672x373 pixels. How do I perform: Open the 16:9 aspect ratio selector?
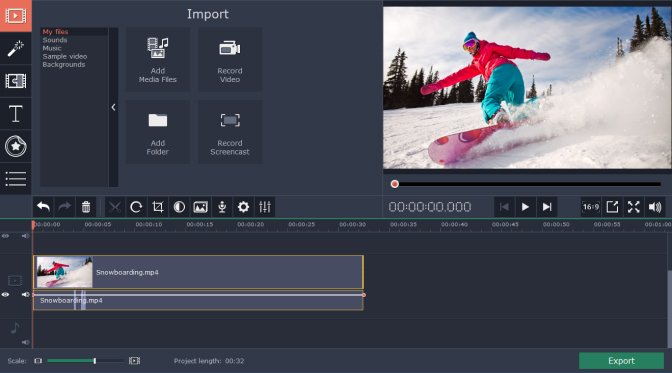(x=591, y=207)
